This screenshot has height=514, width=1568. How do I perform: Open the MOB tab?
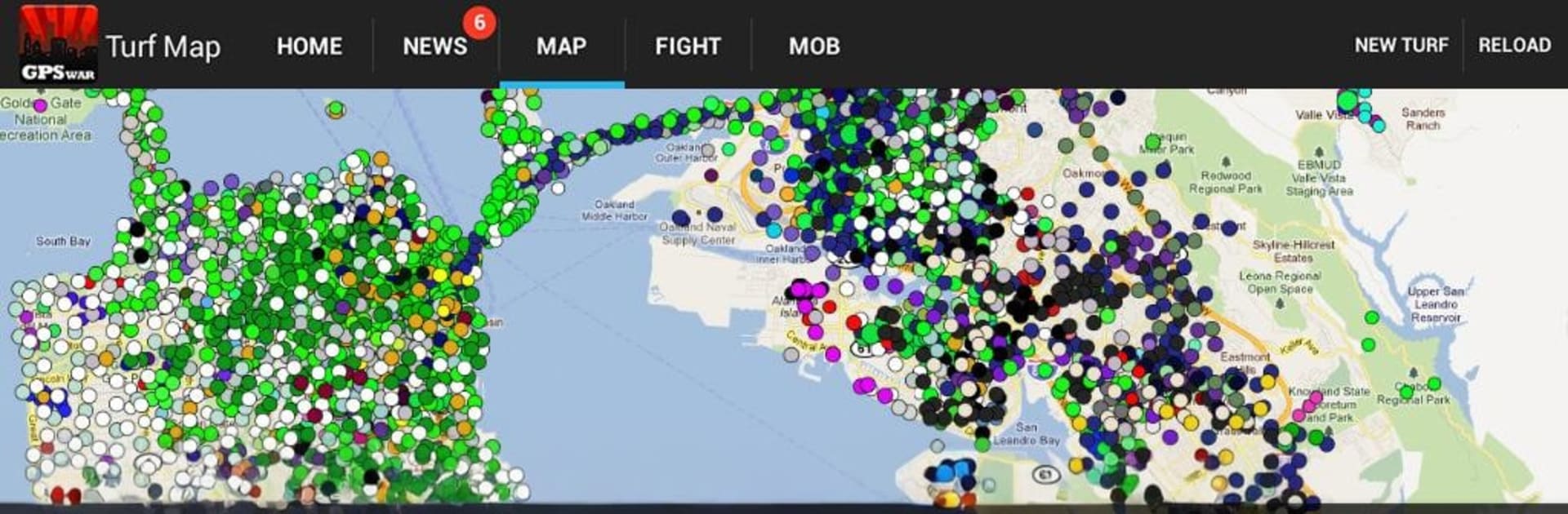pyautogui.click(x=813, y=46)
